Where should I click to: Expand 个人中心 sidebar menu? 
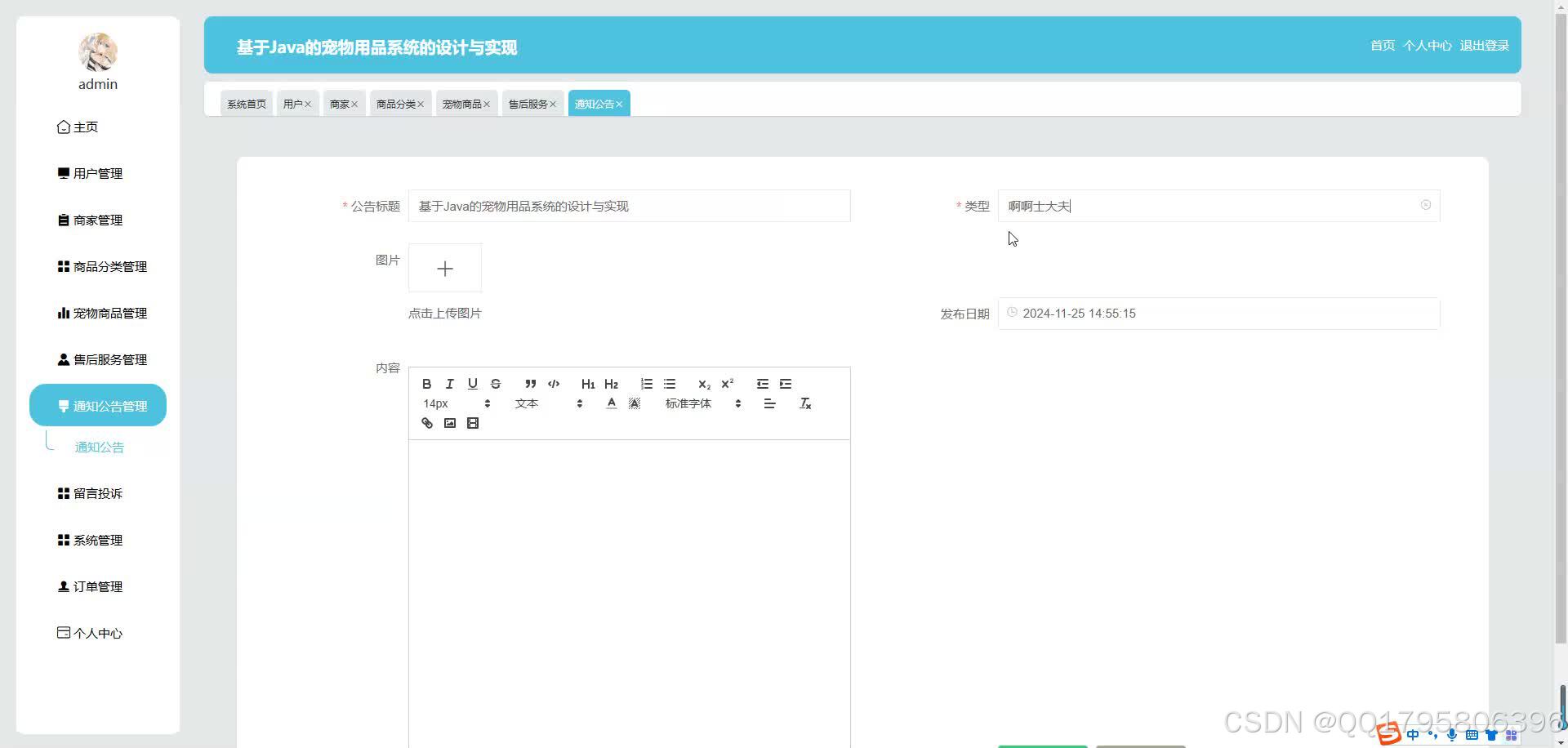[98, 633]
